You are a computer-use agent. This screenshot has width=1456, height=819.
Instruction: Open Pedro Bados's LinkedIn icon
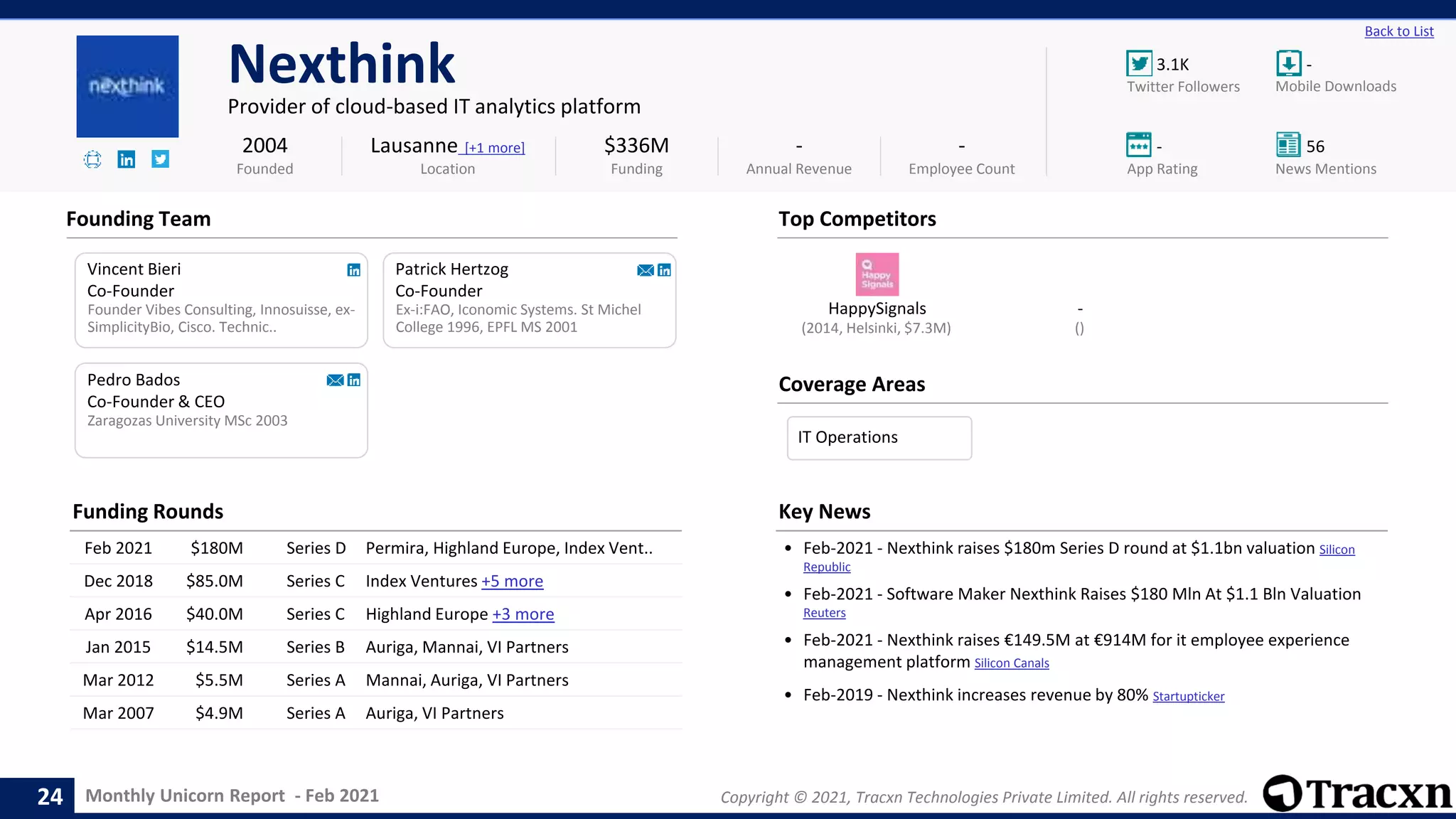click(353, 380)
